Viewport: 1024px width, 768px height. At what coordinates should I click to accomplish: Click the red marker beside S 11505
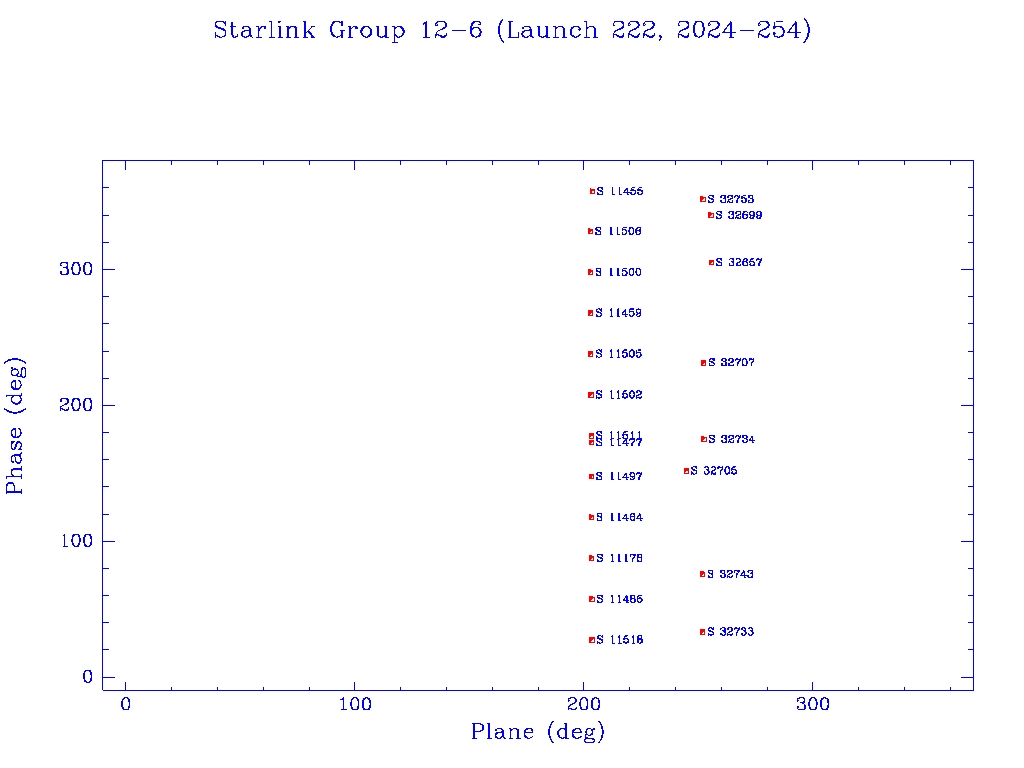pyautogui.click(x=590, y=354)
